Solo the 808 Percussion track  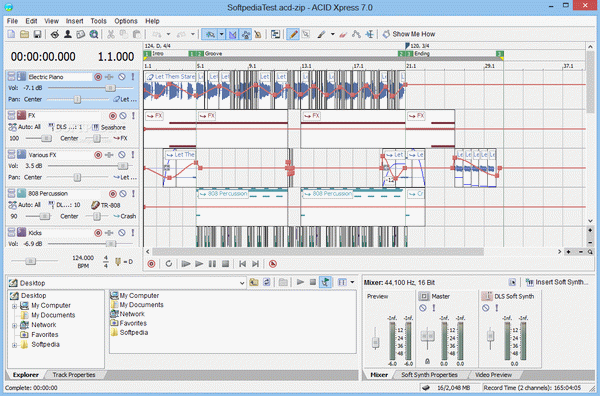pyautogui.click(x=133, y=194)
